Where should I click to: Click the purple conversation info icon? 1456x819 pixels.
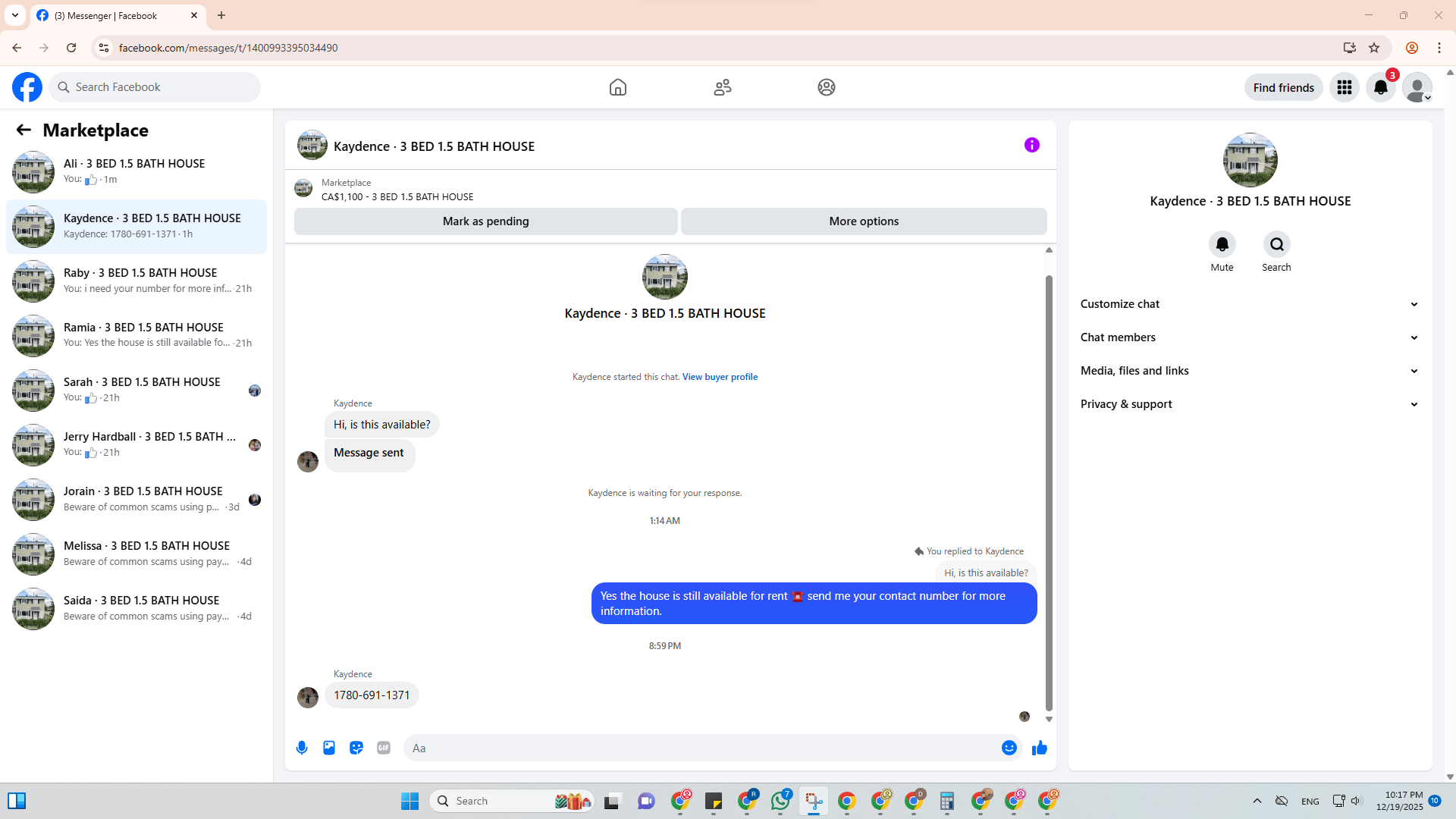tap(1031, 145)
